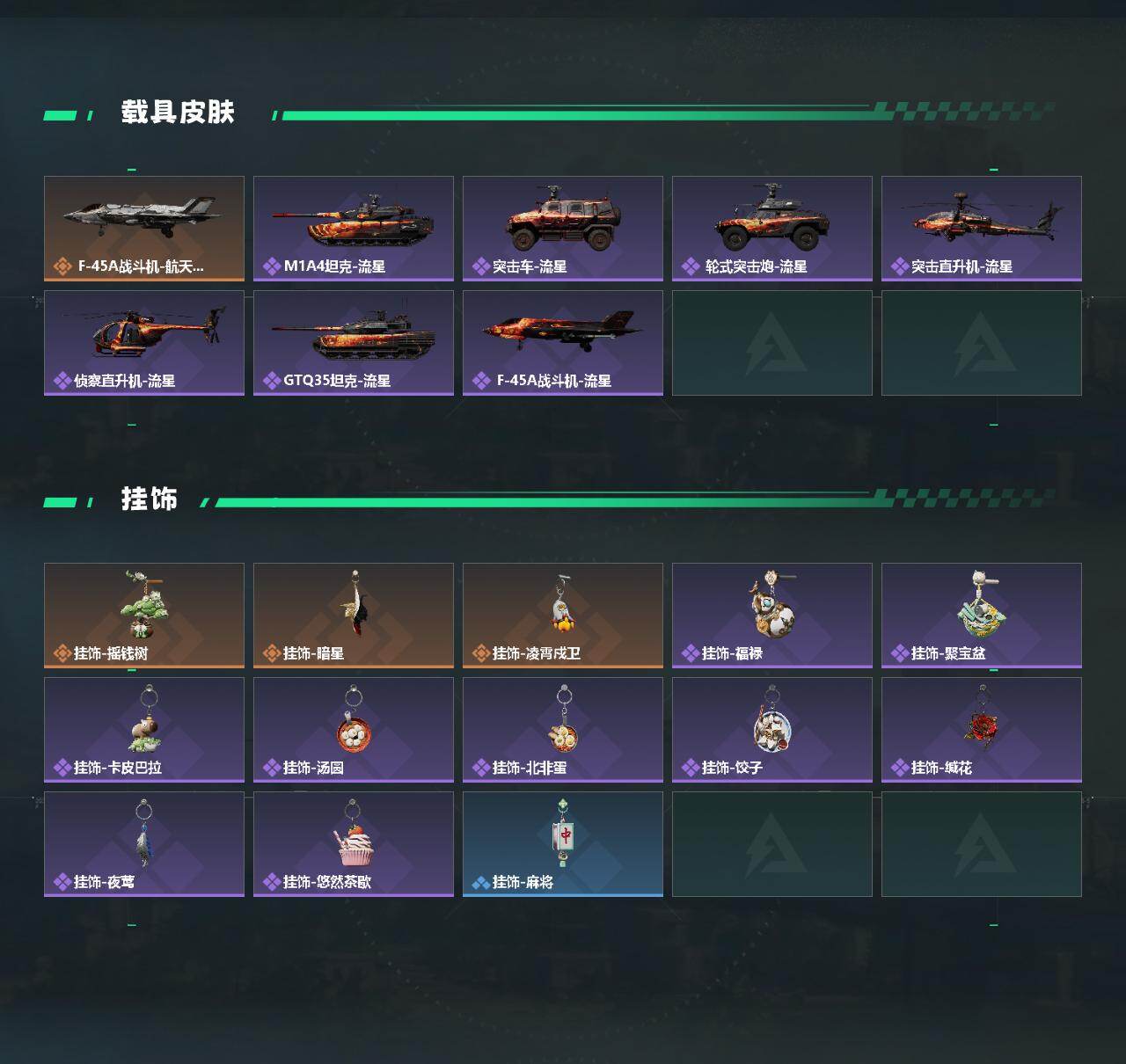
Task: Pick the 突击直升机-流星 helicopter skin
Action: [982, 229]
